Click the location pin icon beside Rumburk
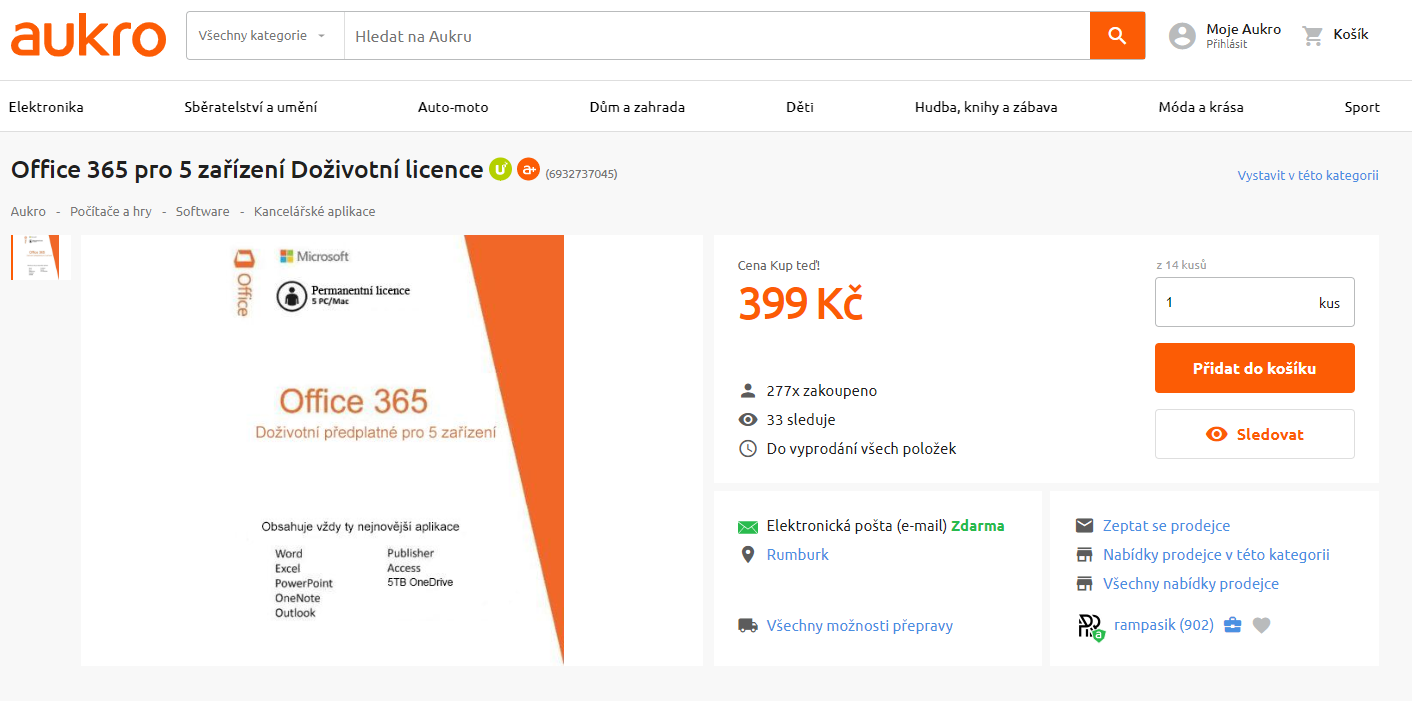1412x701 pixels. 747,555
